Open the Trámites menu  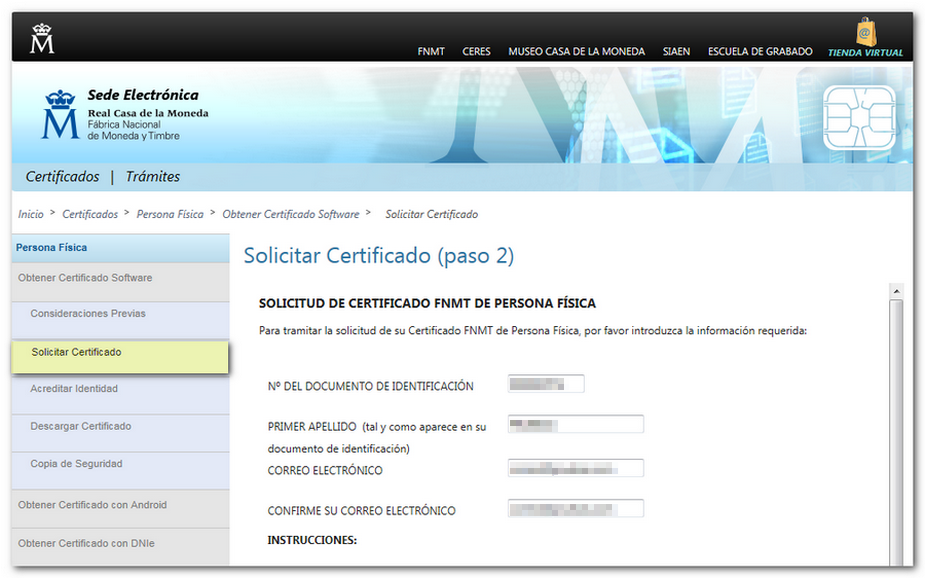point(152,177)
